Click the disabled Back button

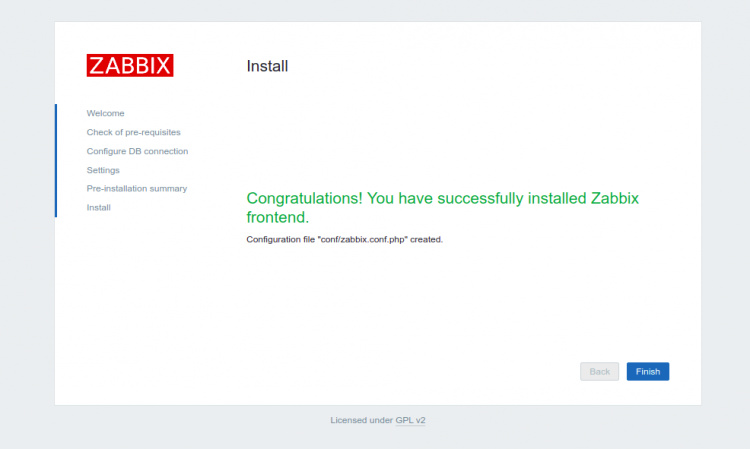[x=599, y=371]
